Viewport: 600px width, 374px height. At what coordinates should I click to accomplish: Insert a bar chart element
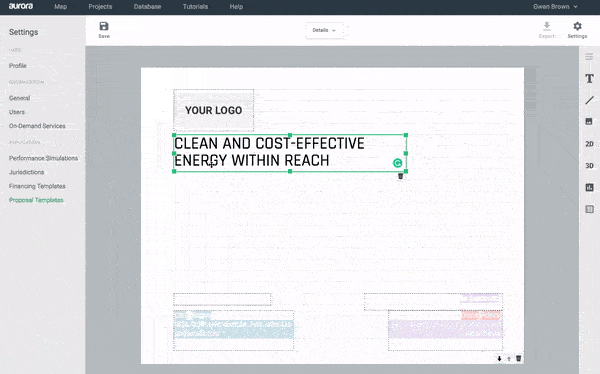point(589,187)
